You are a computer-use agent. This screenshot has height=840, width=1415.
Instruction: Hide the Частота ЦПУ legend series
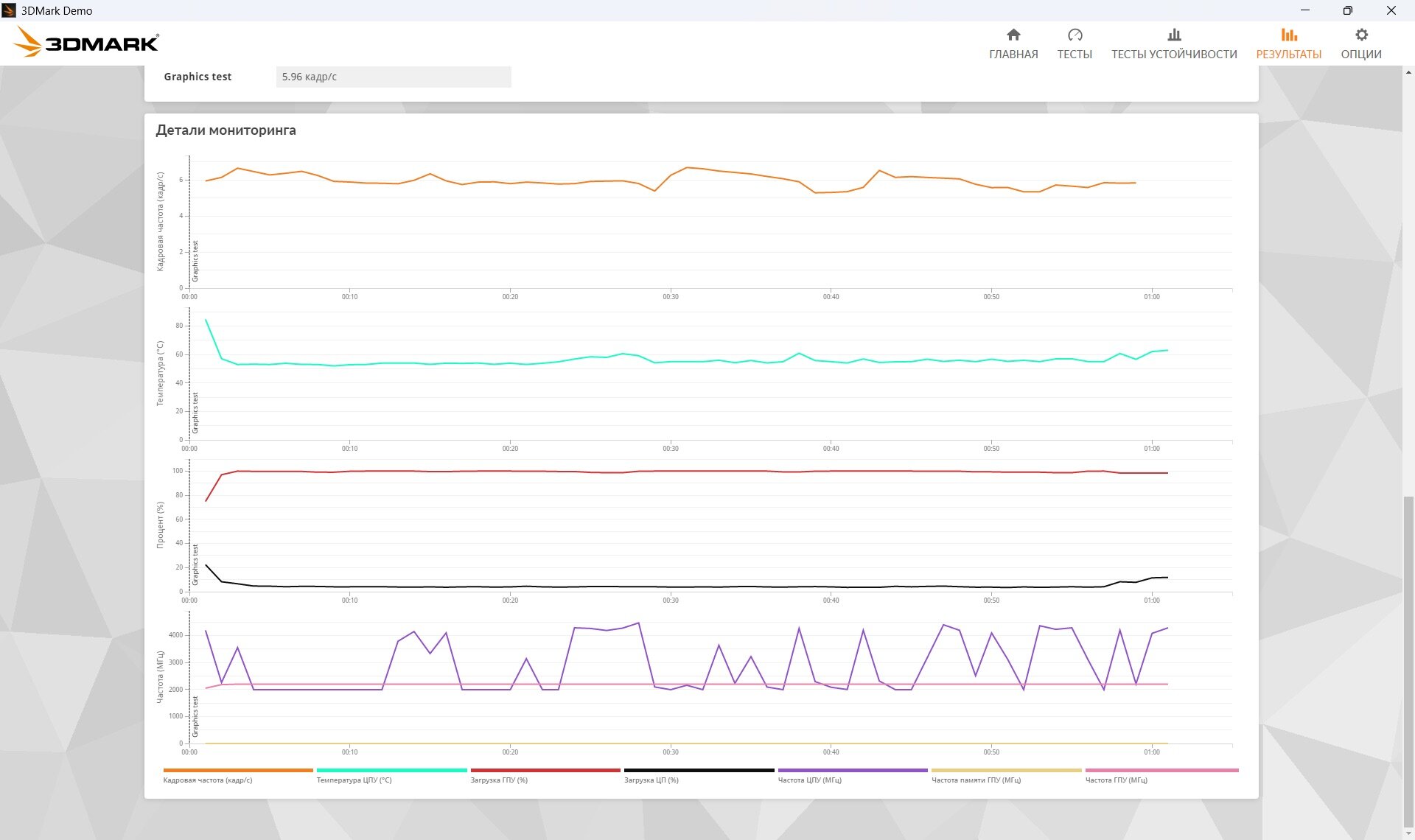(x=810, y=780)
